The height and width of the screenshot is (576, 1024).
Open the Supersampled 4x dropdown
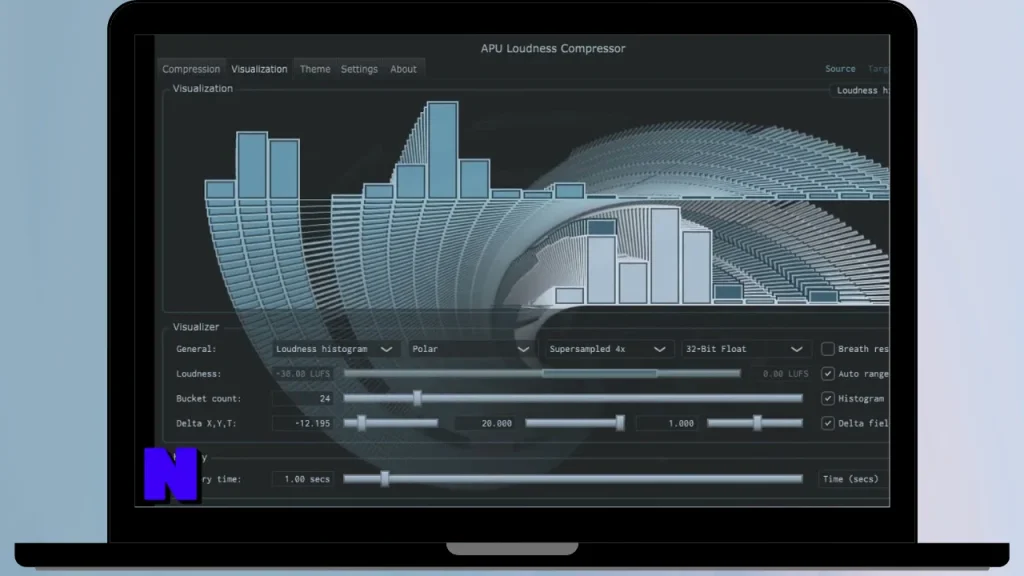click(x=607, y=349)
